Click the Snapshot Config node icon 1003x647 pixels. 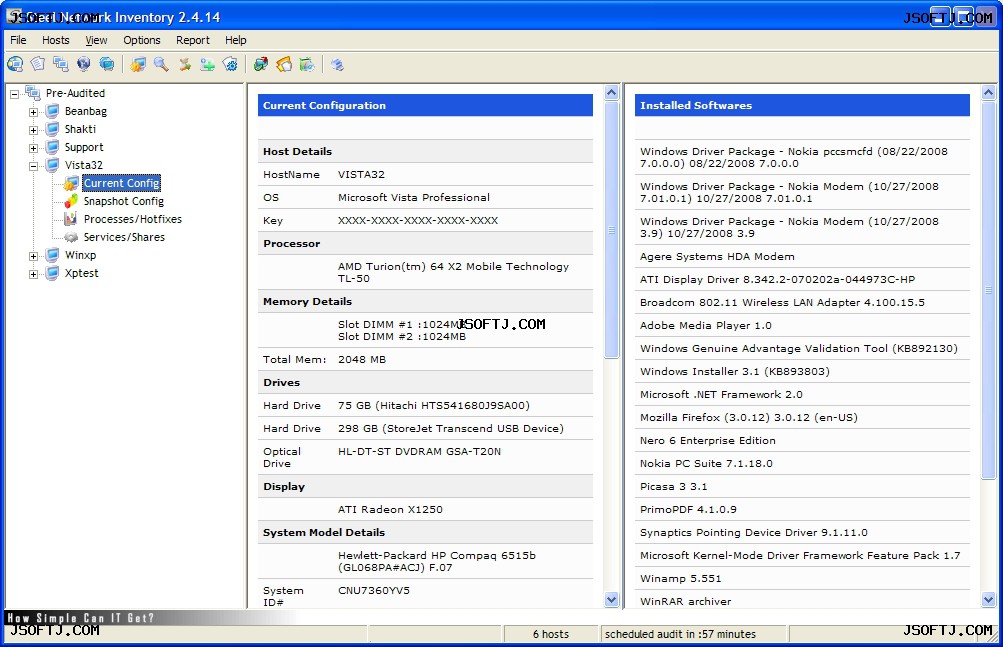coord(71,201)
